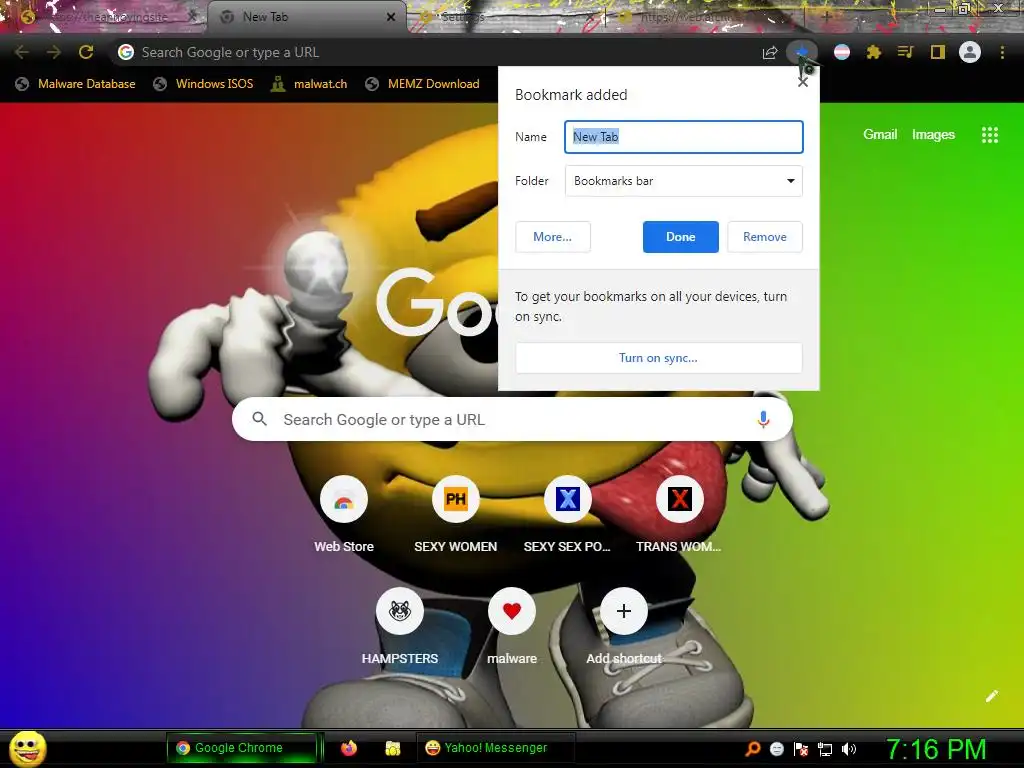Open Chrome's three-dot menu
This screenshot has height=768, width=1024.
pyautogui.click(x=1002, y=52)
